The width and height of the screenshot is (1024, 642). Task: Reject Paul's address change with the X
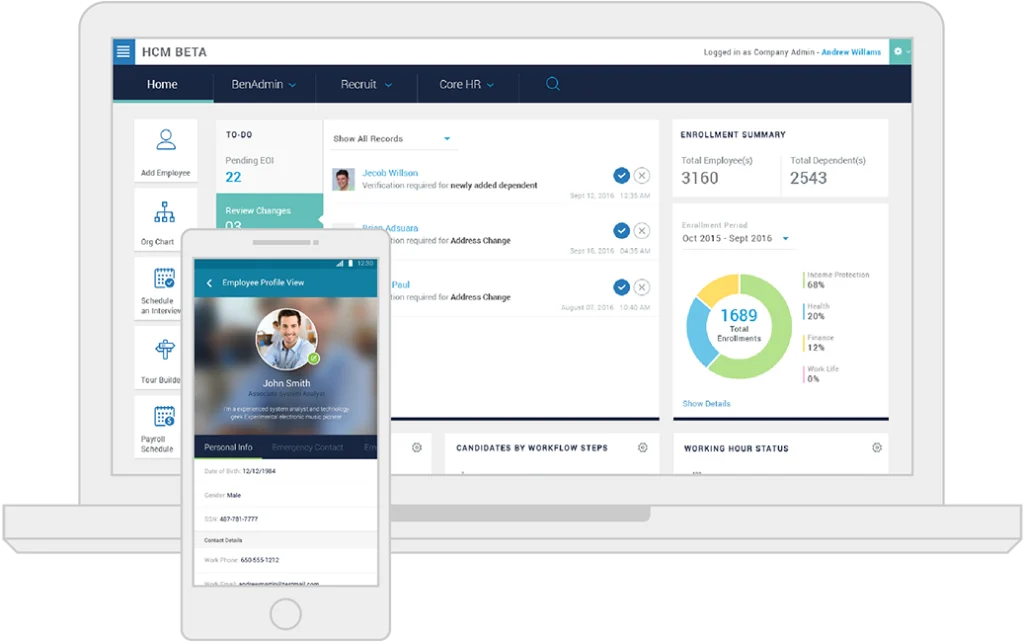click(642, 287)
